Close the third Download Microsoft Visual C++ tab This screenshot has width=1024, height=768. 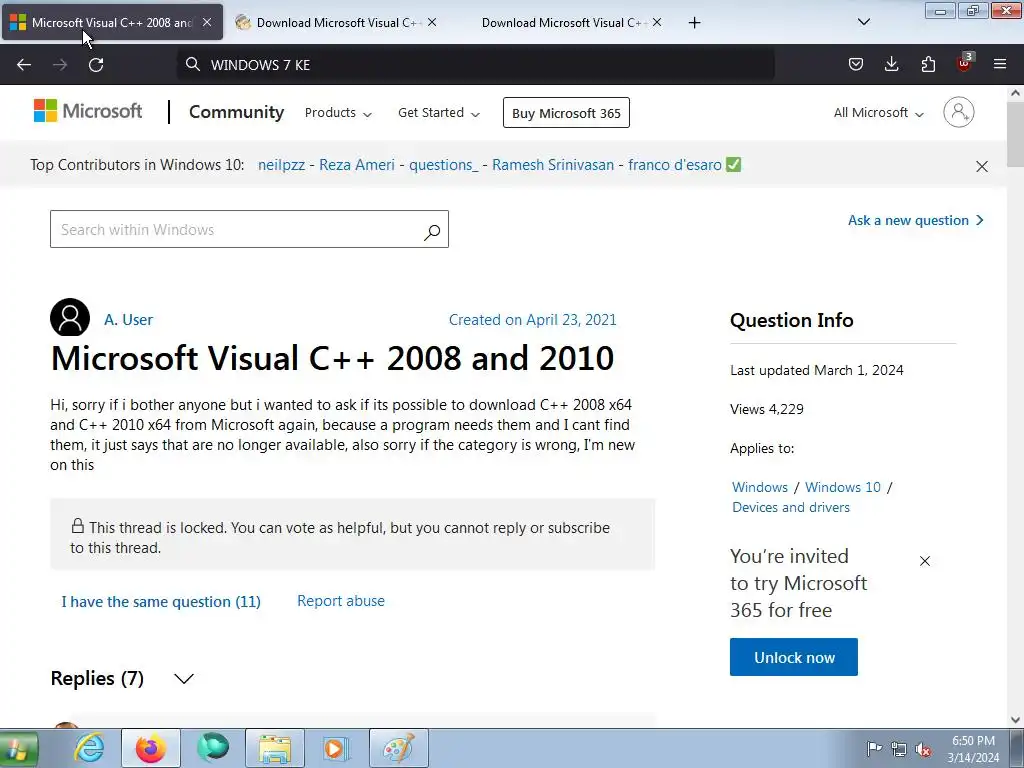pos(657,22)
